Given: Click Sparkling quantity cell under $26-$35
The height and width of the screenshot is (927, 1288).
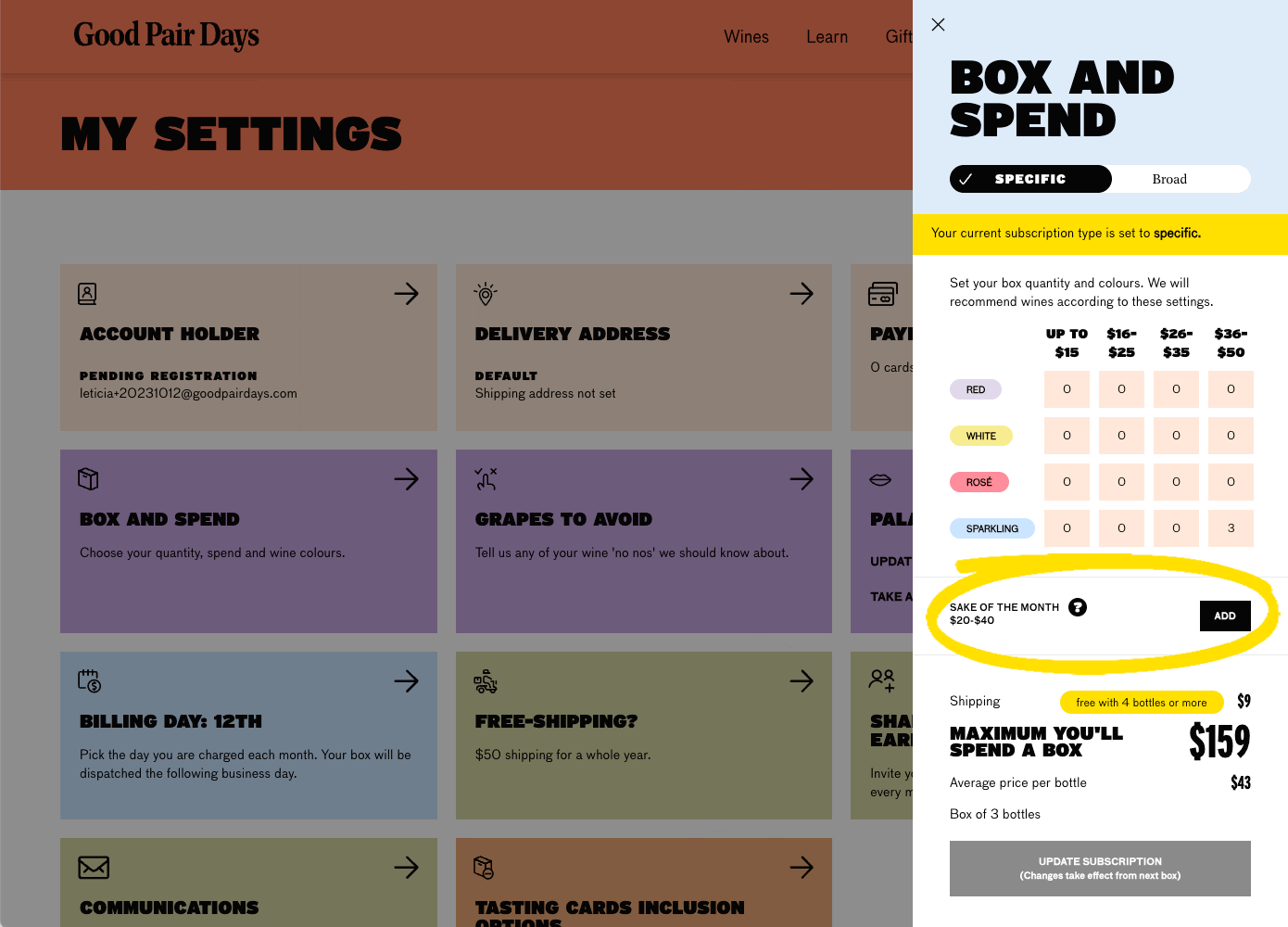Looking at the screenshot, I should [x=1176, y=528].
